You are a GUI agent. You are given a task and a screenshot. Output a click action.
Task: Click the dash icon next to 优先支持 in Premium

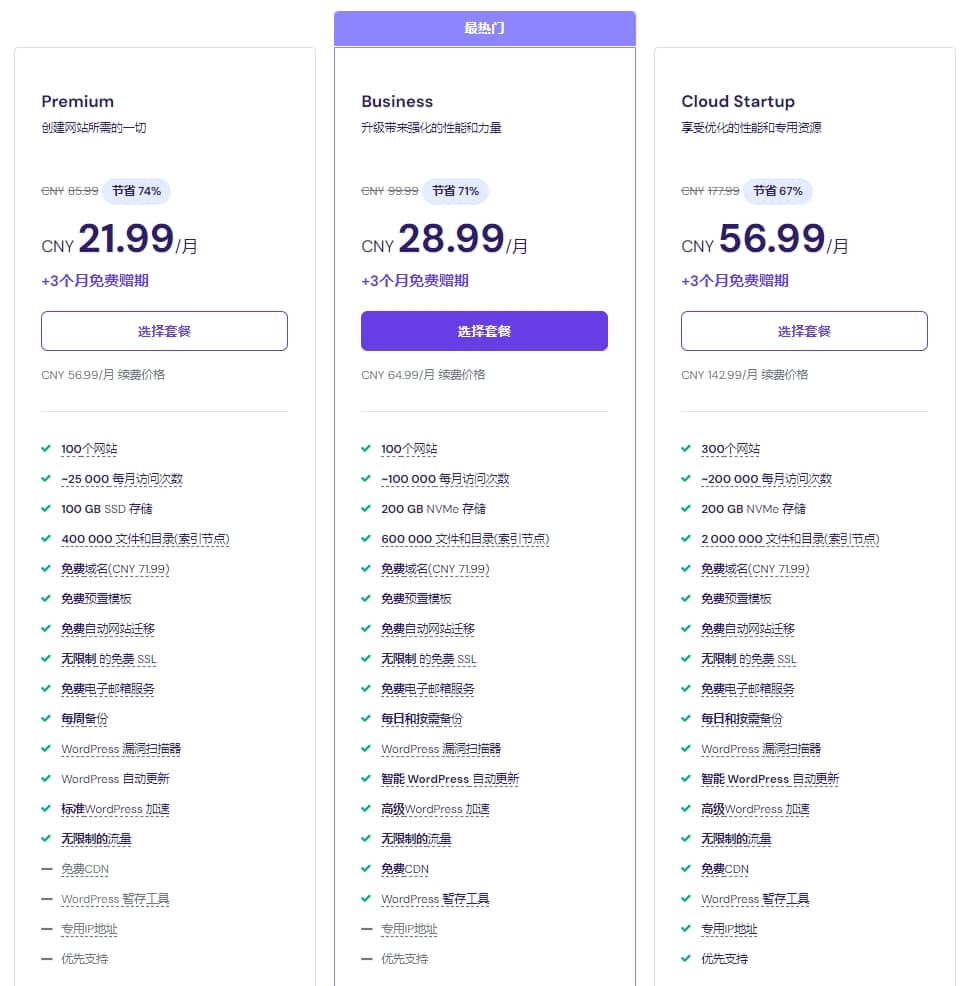tap(46, 959)
